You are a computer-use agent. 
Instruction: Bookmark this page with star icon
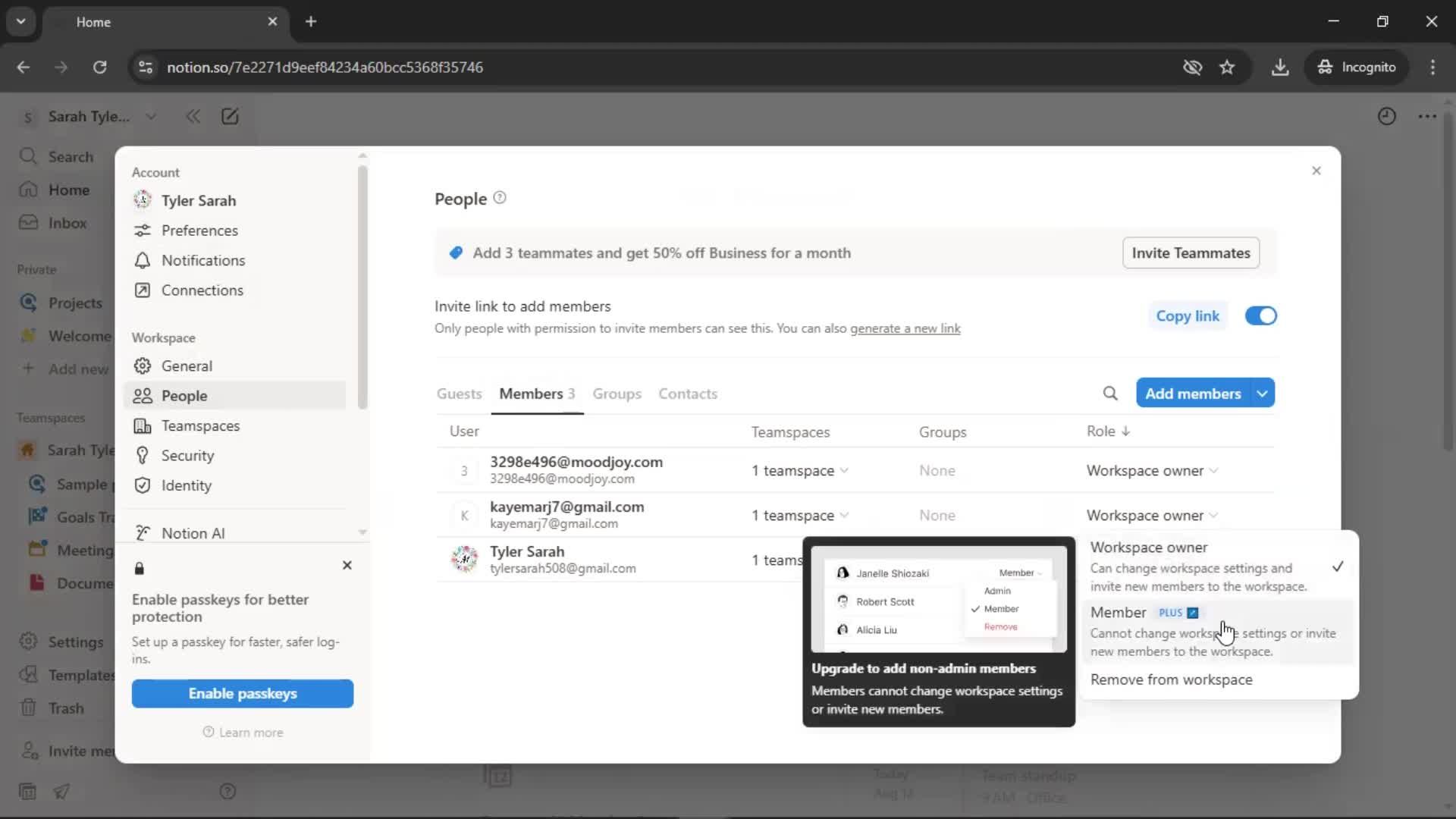pos(1227,67)
